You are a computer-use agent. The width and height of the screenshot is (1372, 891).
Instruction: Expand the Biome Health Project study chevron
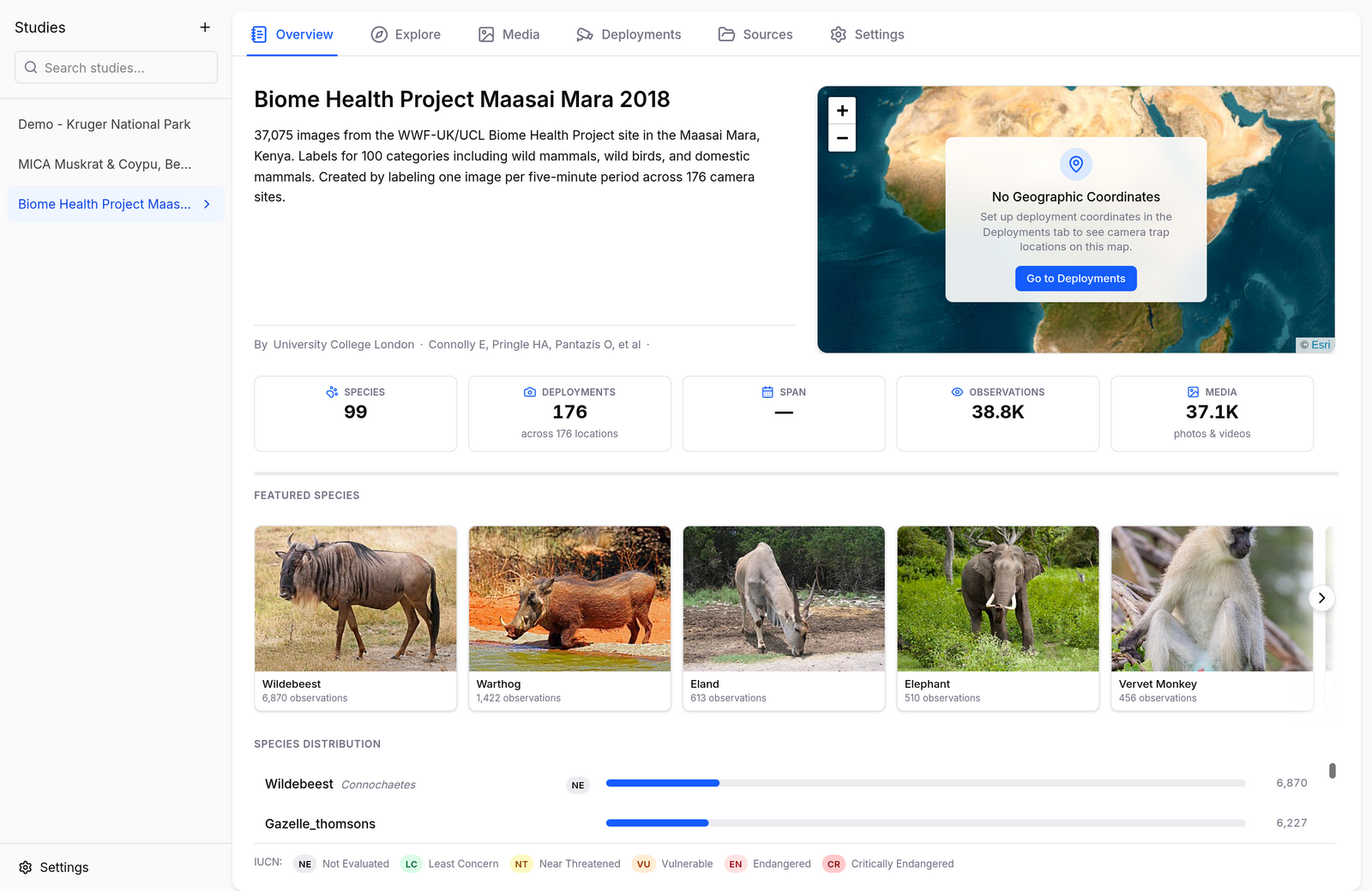click(x=207, y=204)
